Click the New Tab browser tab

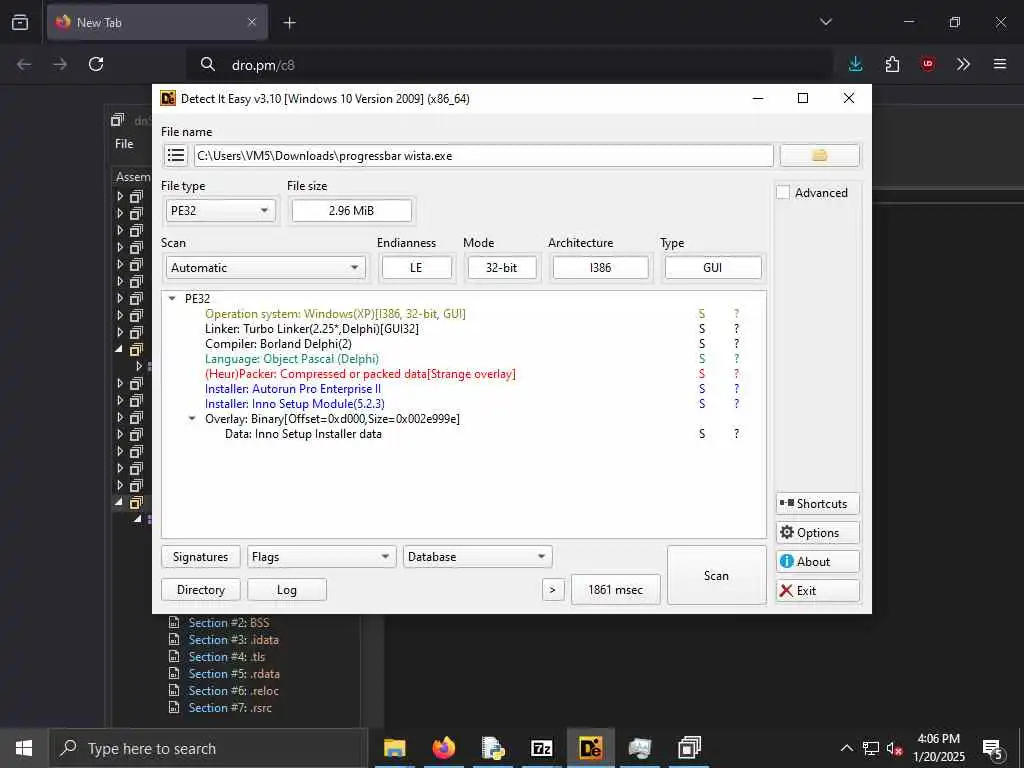[x=157, y=23]
